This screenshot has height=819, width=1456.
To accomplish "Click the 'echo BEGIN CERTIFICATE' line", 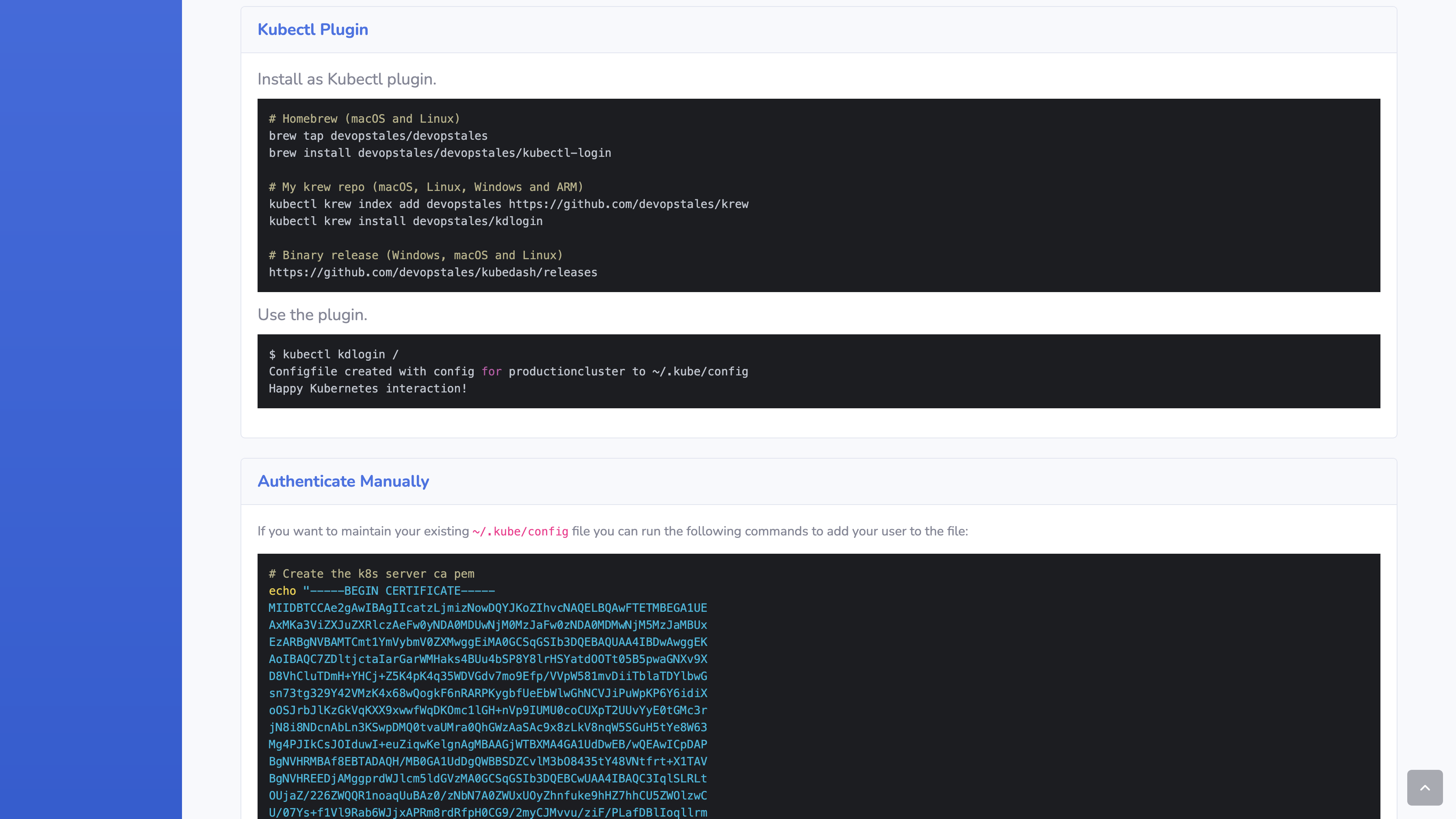I will pos(381,591).
